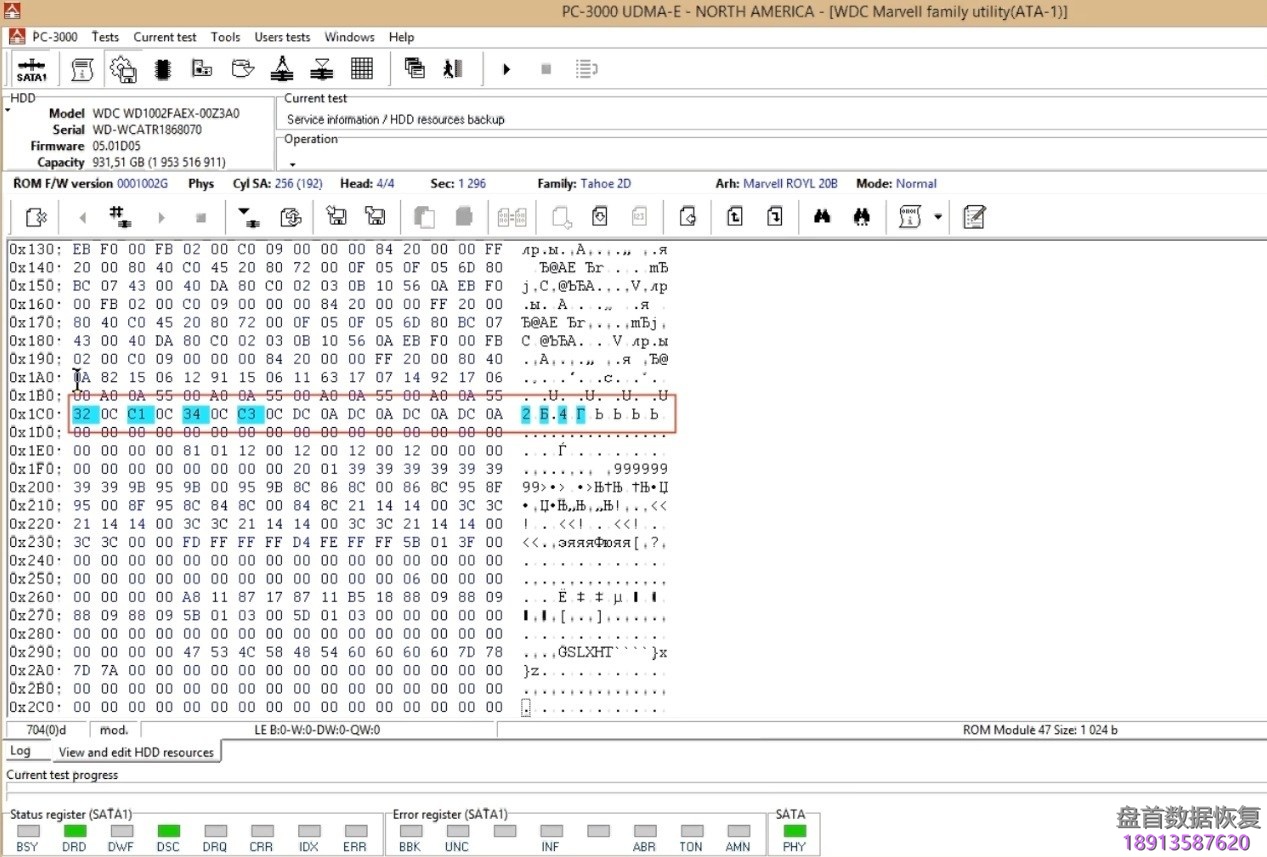Click the DRD status indicator
The width and height of the screenshot is (1267, 857).
coord(74,831)
